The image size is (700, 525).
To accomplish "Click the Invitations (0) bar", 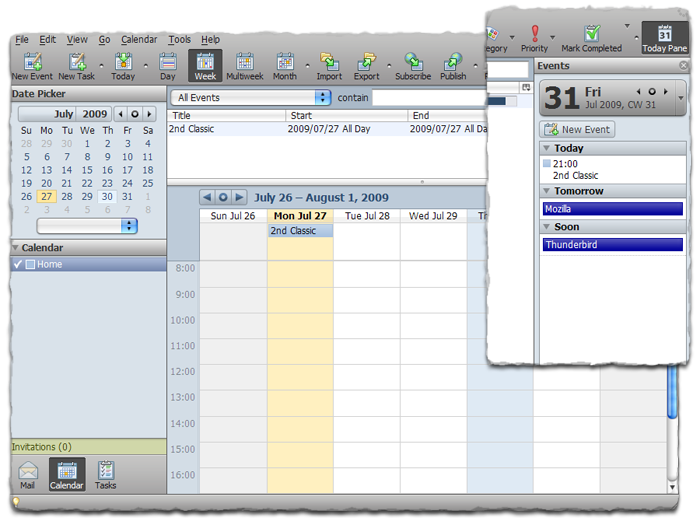I will (x=89, y=447).
